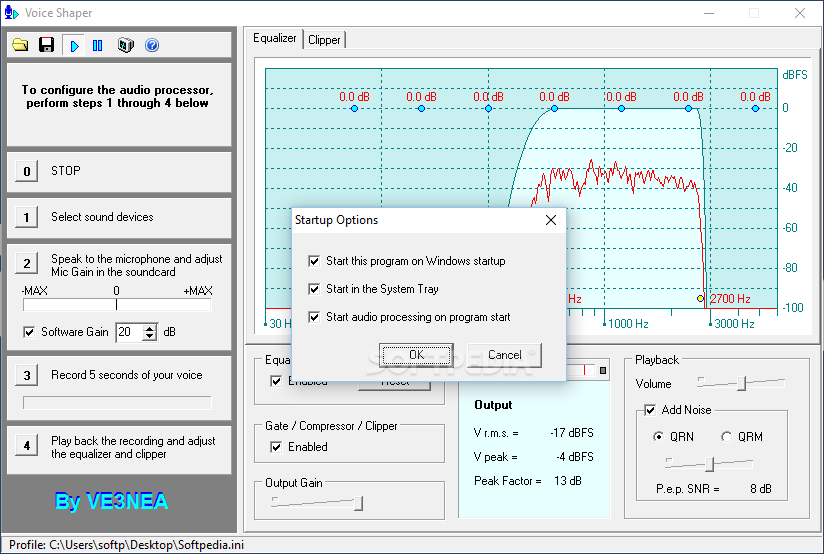This screenshot has width=824, height=554.
Task: Click step 4 play back recording button
Action: pyautogui.click(x=26, y=446)
